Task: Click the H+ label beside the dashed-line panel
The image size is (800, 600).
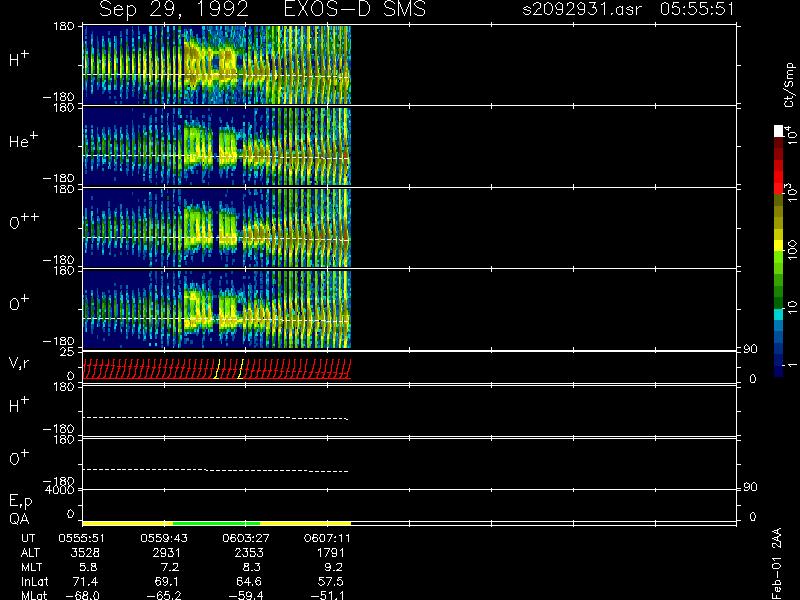Action: 19,406
